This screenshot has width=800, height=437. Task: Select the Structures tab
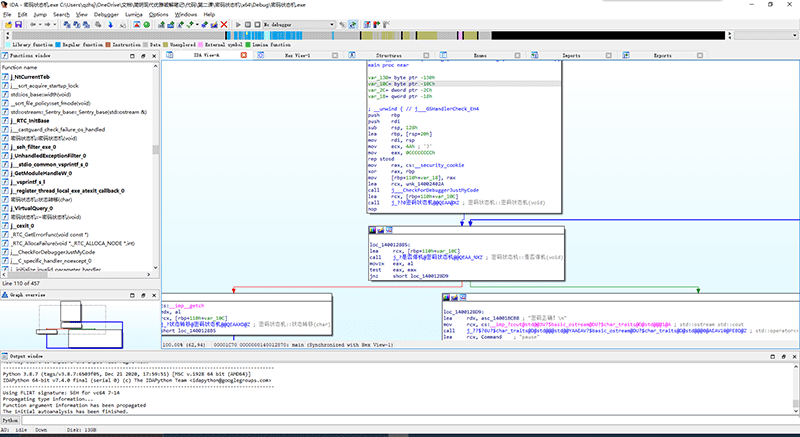388,56
